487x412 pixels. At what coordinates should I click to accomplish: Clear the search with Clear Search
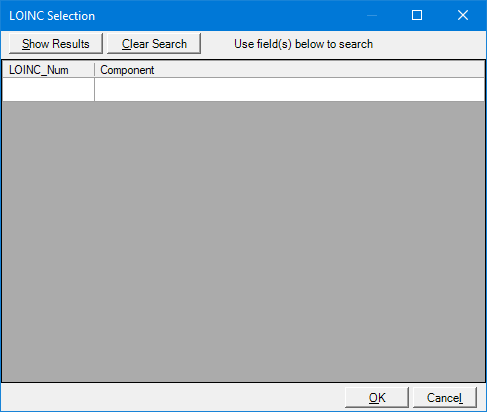154,44
